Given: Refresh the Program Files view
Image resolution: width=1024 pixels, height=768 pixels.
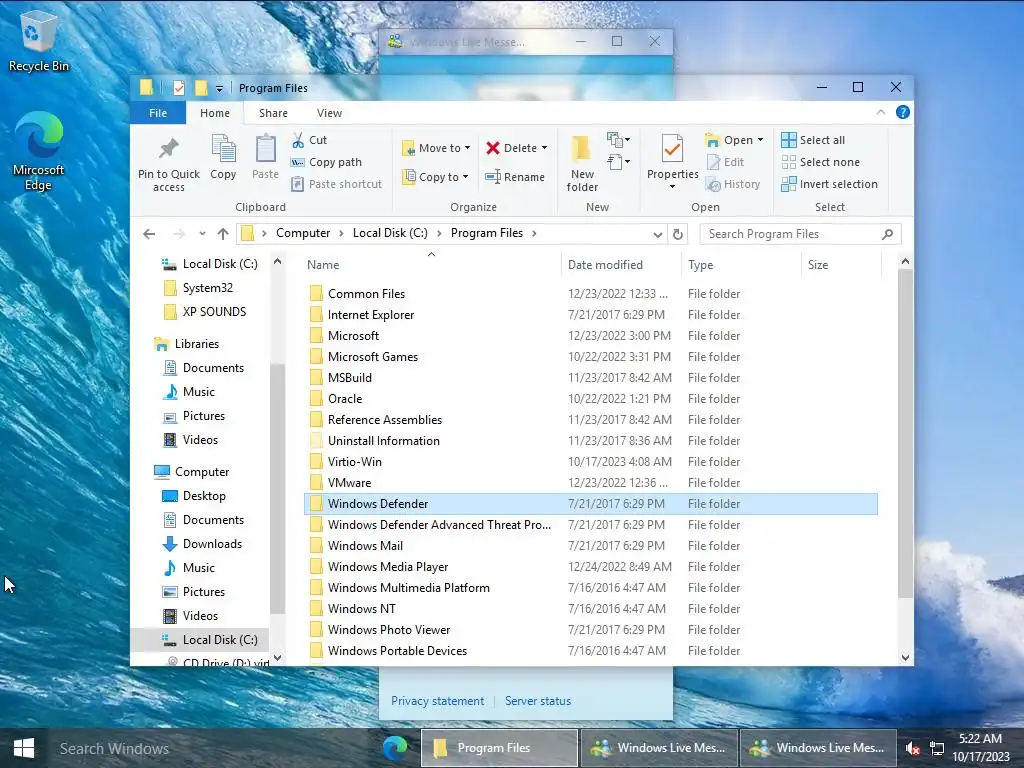Looking at the screenshot, I should [x=678, y=234].
